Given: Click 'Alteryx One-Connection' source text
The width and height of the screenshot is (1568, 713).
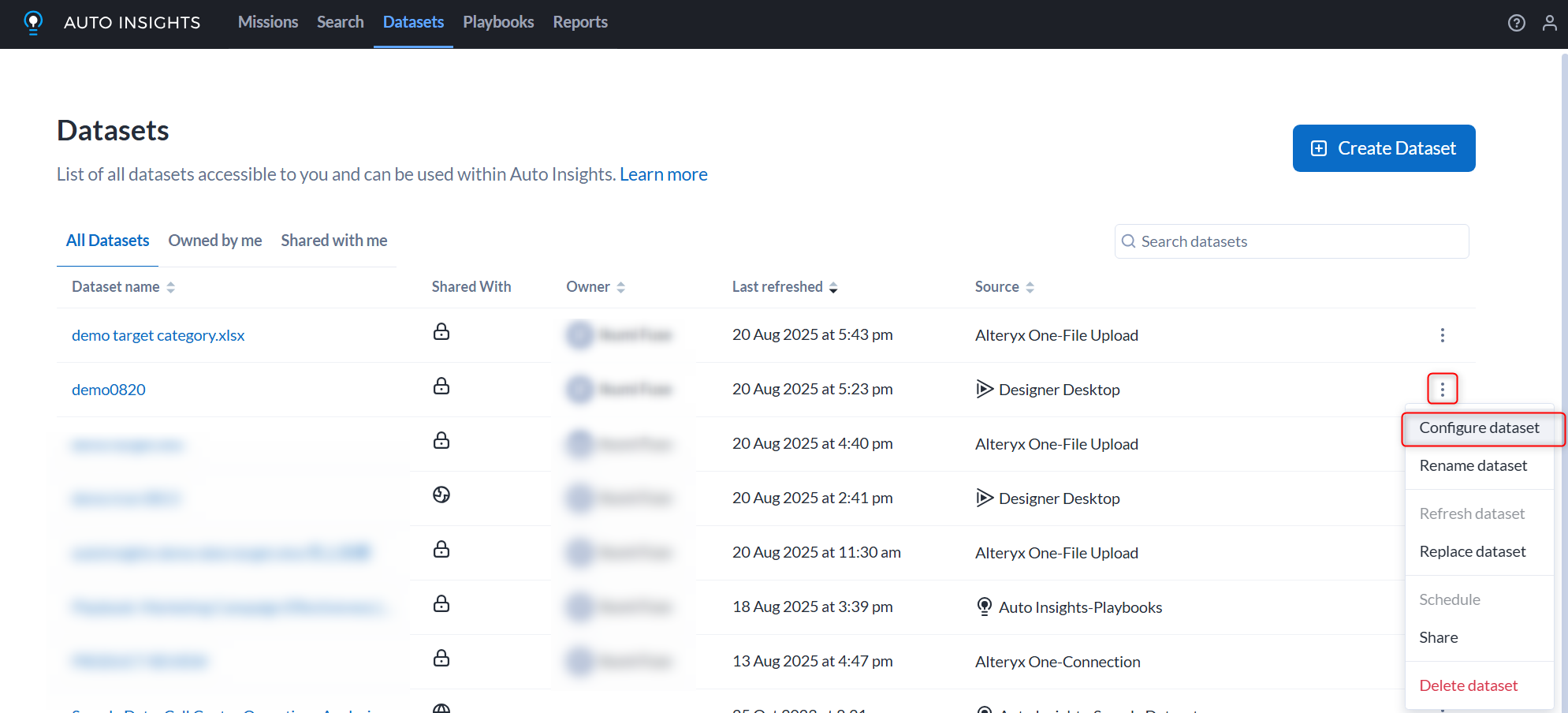Looking at the screenshot, I should click(x=1057, y=662).
